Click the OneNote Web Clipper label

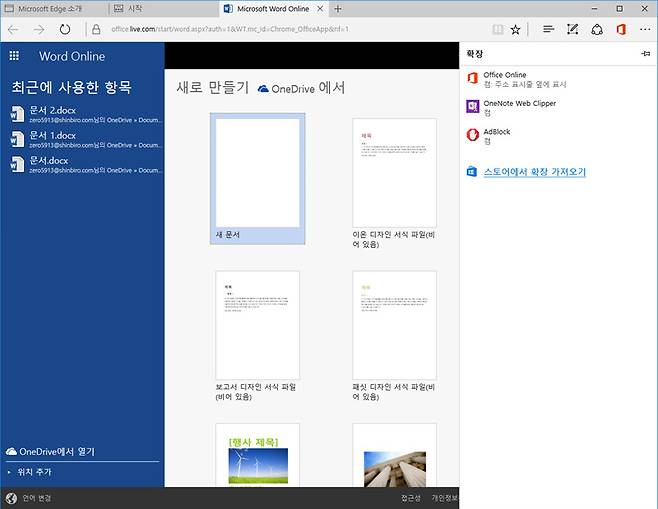(x=520, y=103)
